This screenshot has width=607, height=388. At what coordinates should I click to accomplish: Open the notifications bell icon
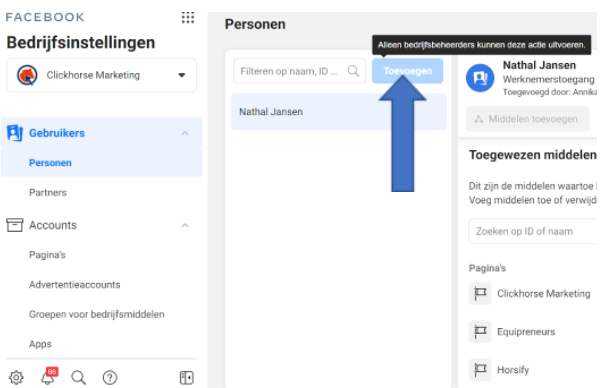click(48, 376)
